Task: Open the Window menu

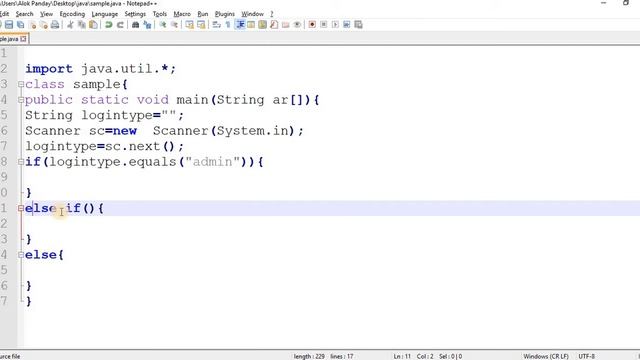Action: [252, 14]
